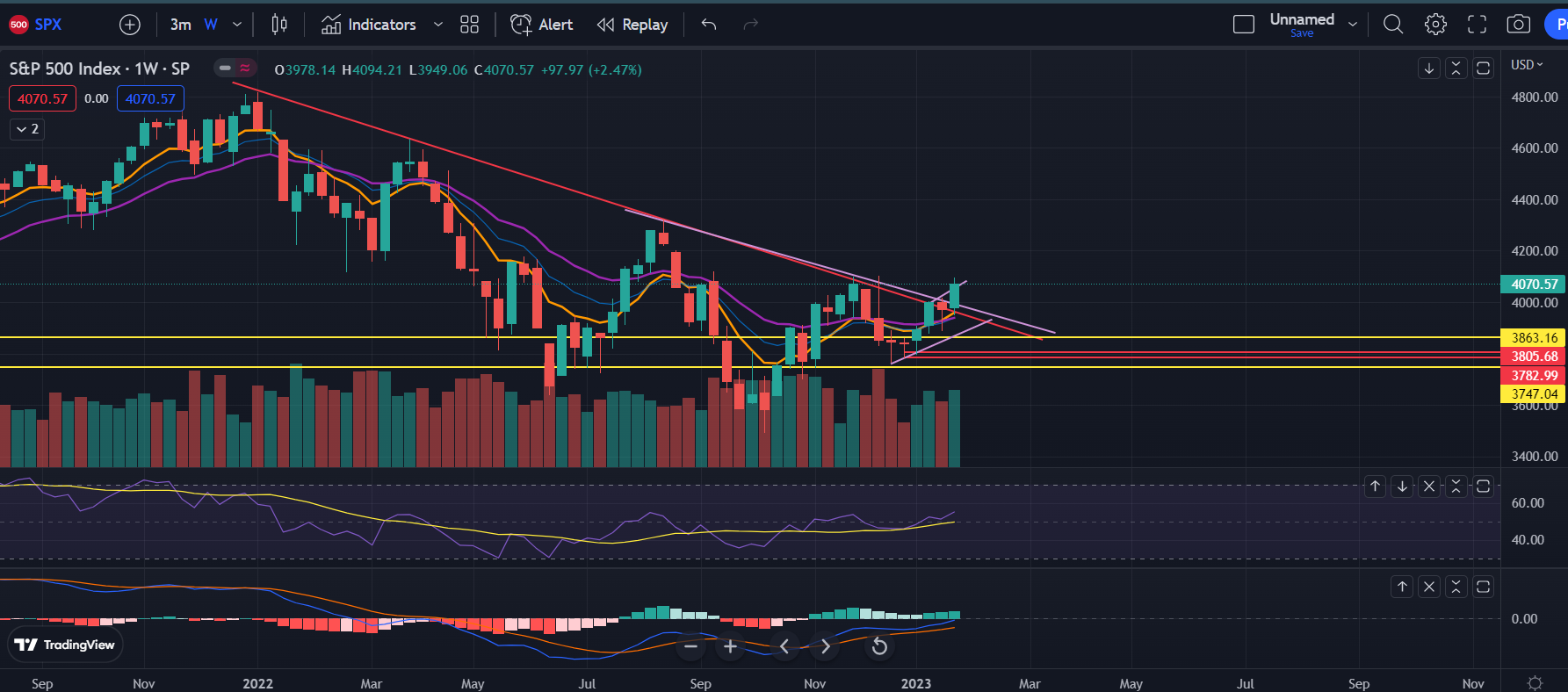Collapse the indicator legend showing 2

[27, 129]
